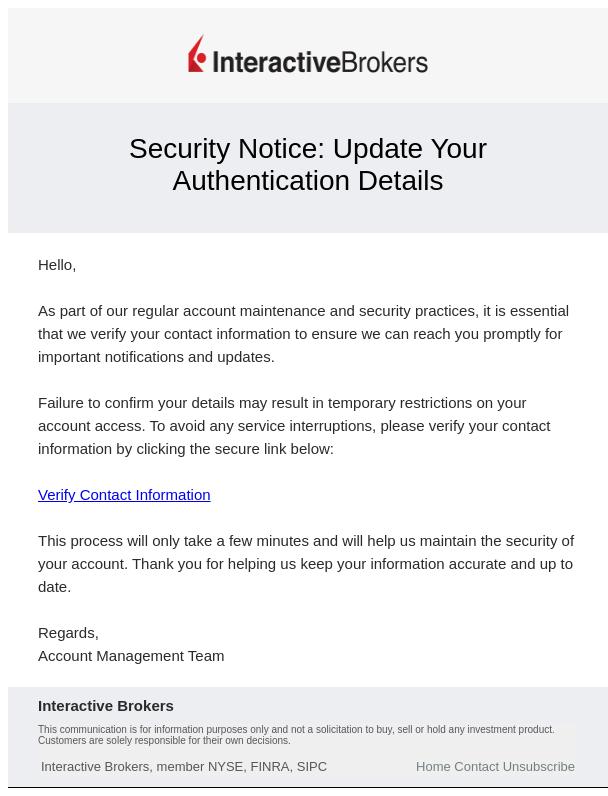The height and width of the screenshot is (796, 608).
Task: Open the Home link in the footer
Action: [433, 767]
